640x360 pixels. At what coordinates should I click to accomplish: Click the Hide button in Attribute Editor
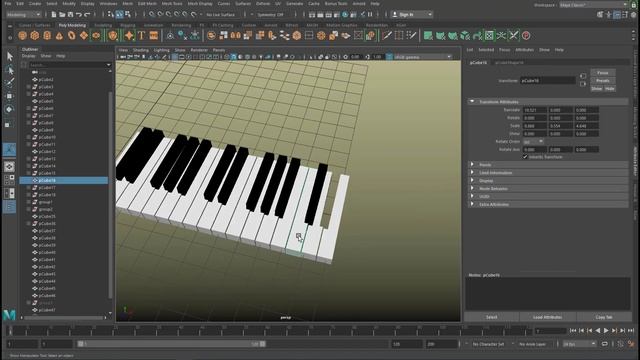click(x=609, y=89)
